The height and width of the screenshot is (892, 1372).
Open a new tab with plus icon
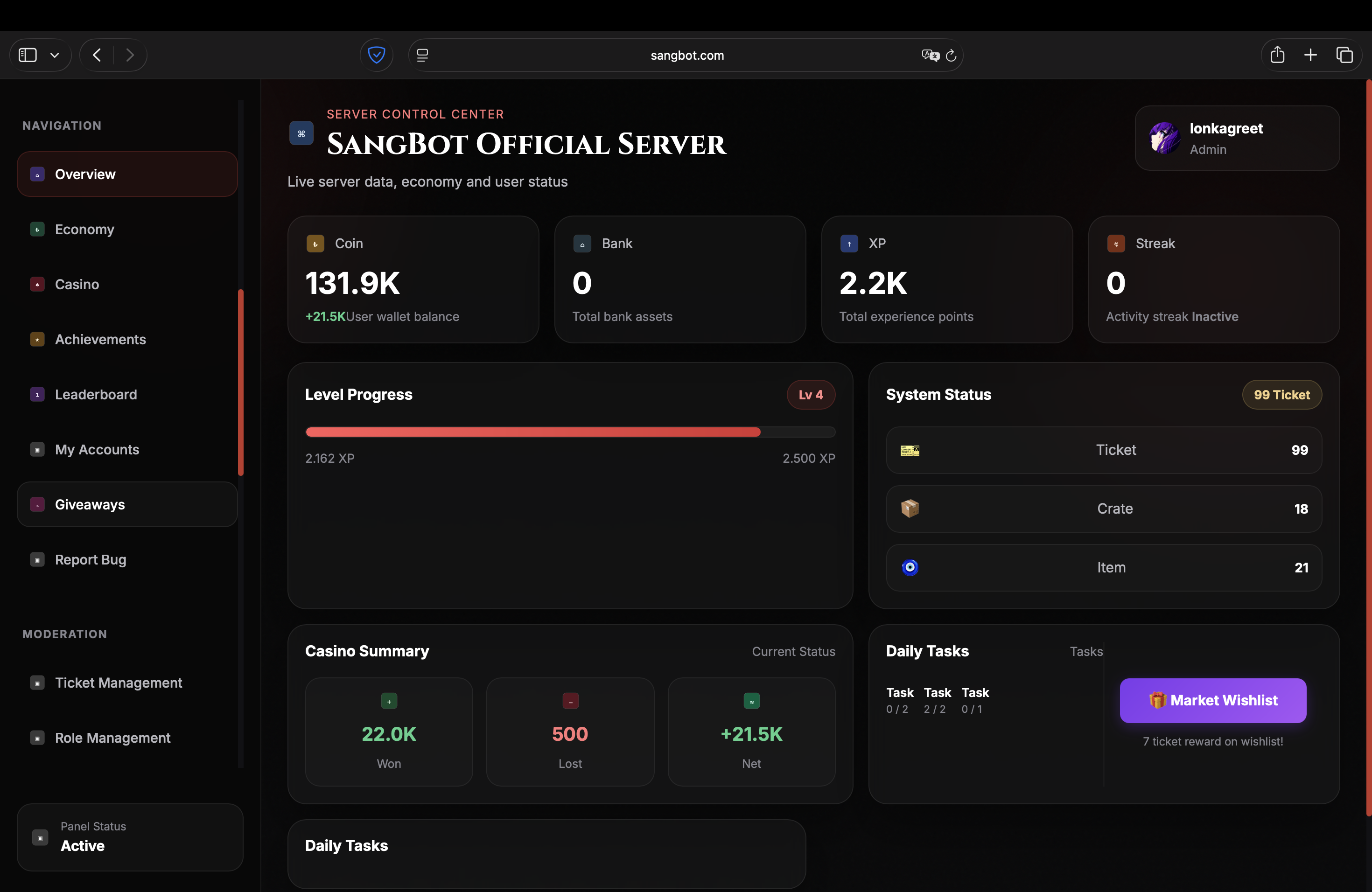(x=1310, y=56)
